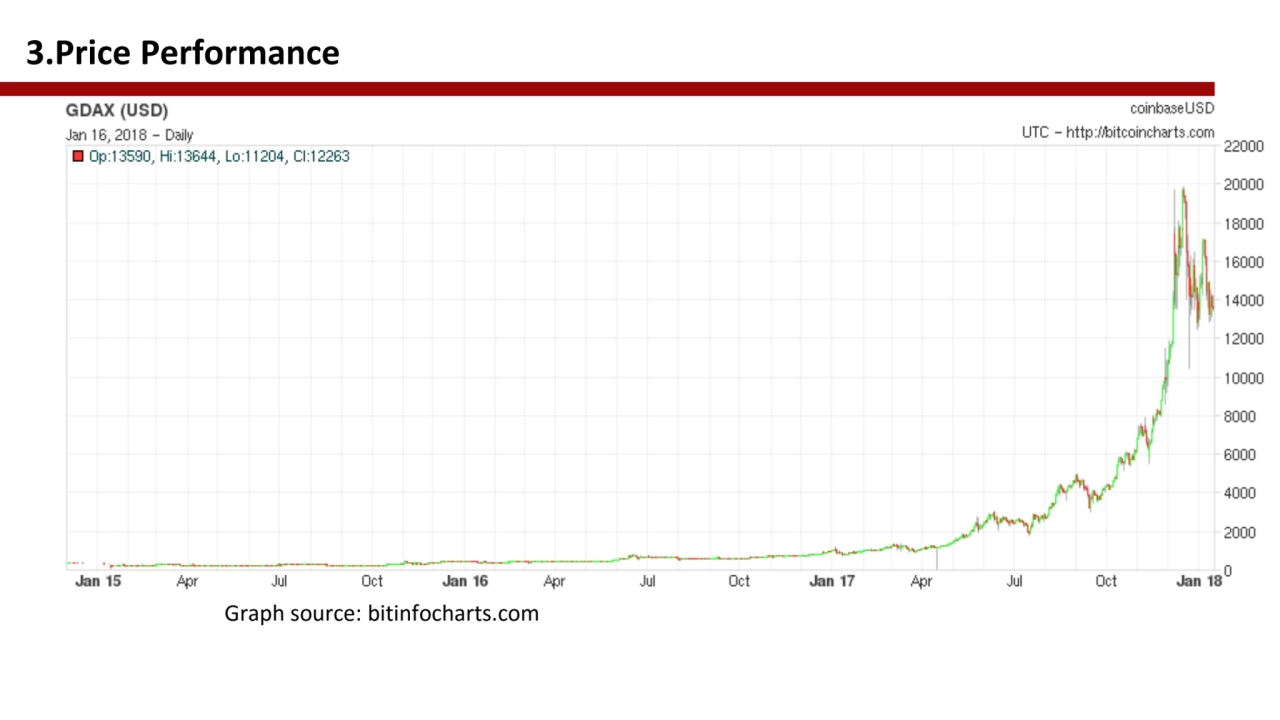Click the "Graph source: bitinfocharts.com" caption
Screen dimensions: 1280x720
(381, 613)
